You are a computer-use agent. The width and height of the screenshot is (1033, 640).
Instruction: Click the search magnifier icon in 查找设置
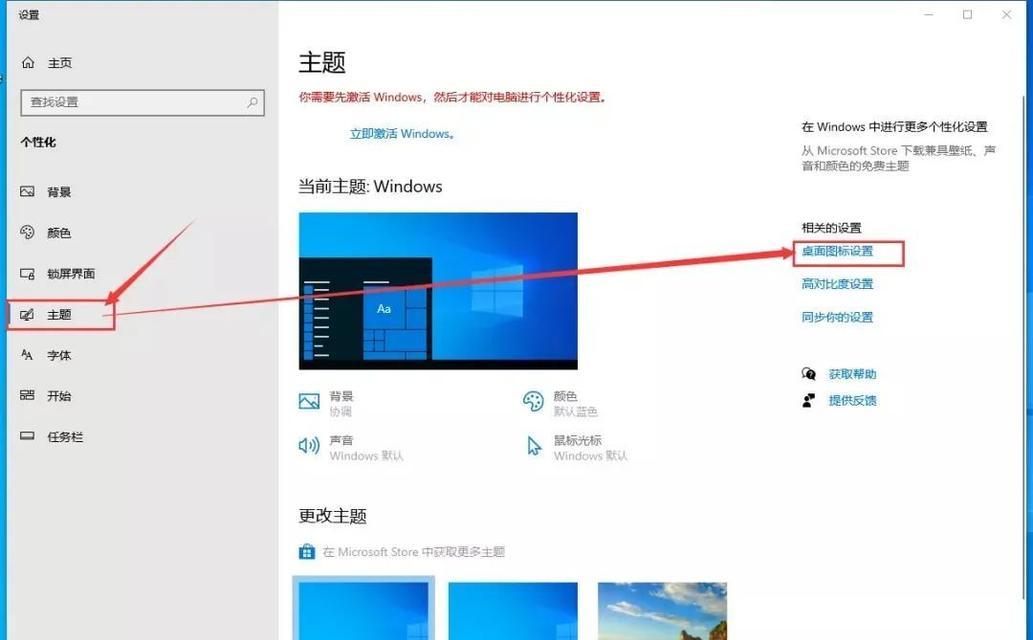tap(252, 102)
